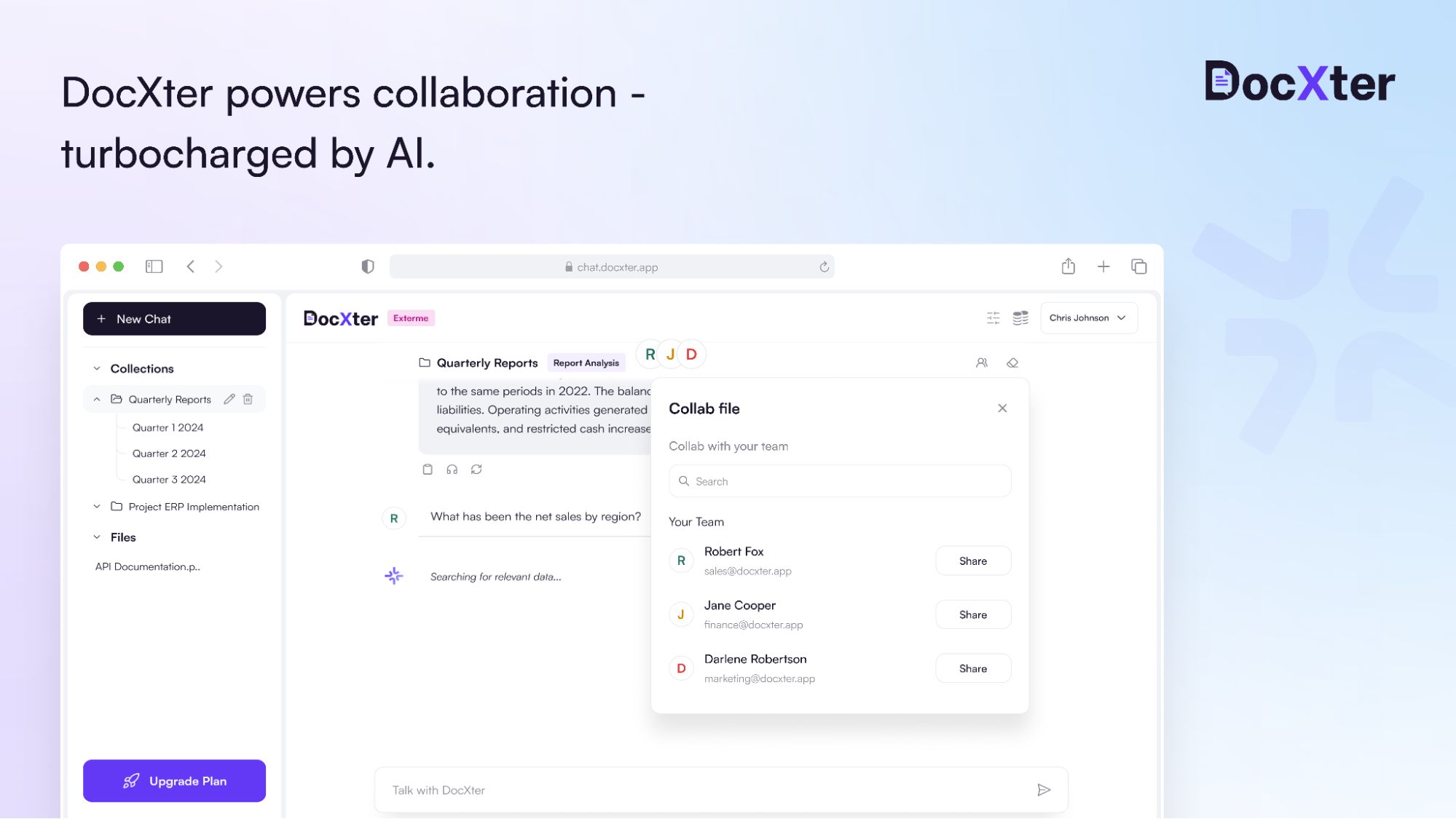Expand the Project ERP Implementation folder
This screenshot has width=1456, height=819.
coord(97,506)
